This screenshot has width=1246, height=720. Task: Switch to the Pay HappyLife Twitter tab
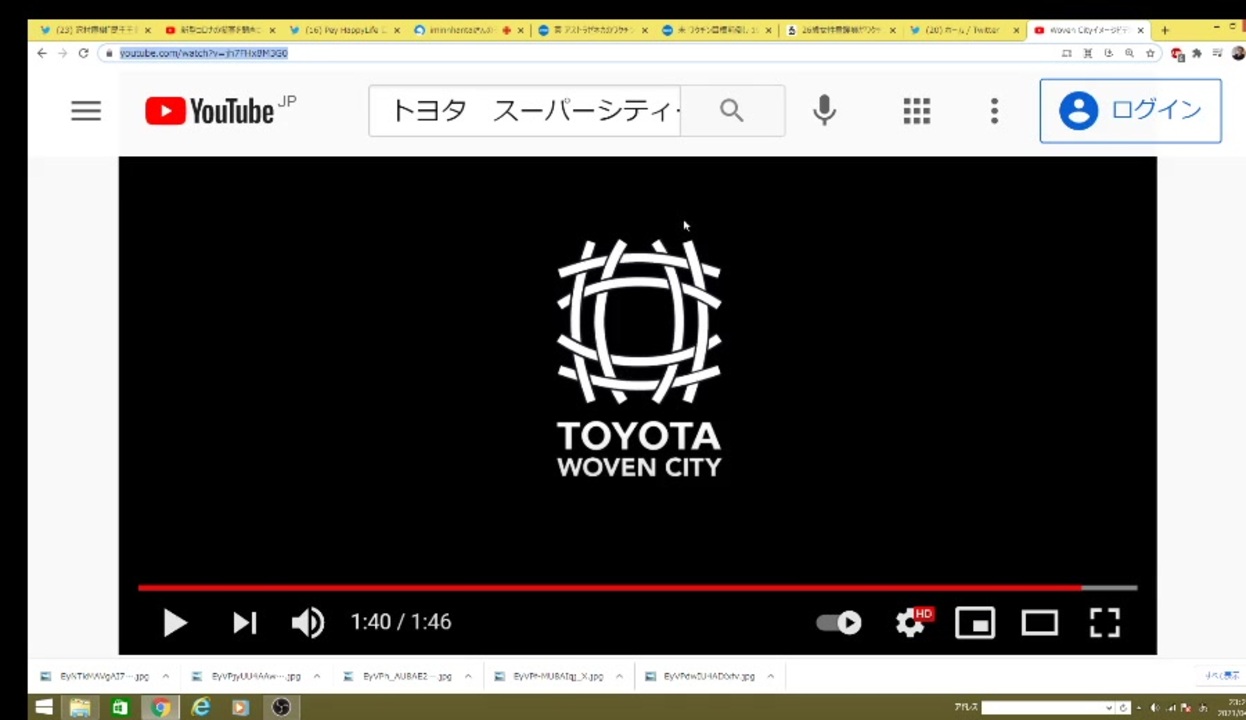pos(346,30)
